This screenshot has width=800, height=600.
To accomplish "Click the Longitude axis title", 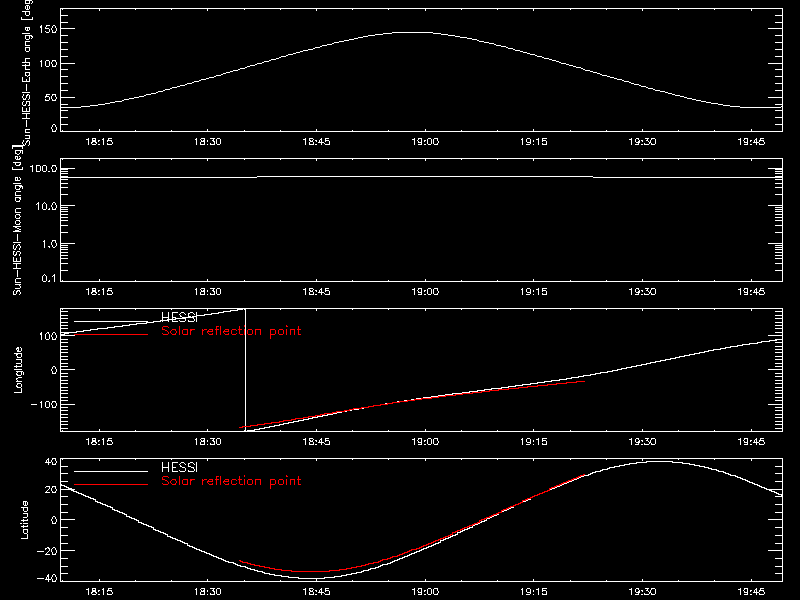I will coord(18,370).
